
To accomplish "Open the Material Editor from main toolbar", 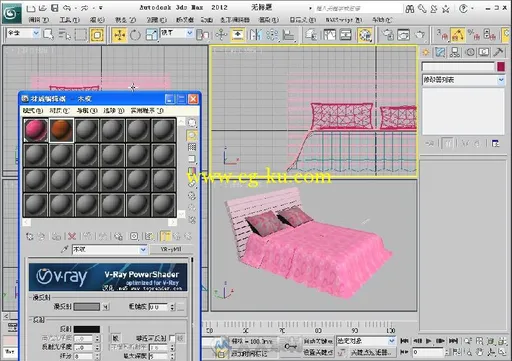I will coord(365,35).
